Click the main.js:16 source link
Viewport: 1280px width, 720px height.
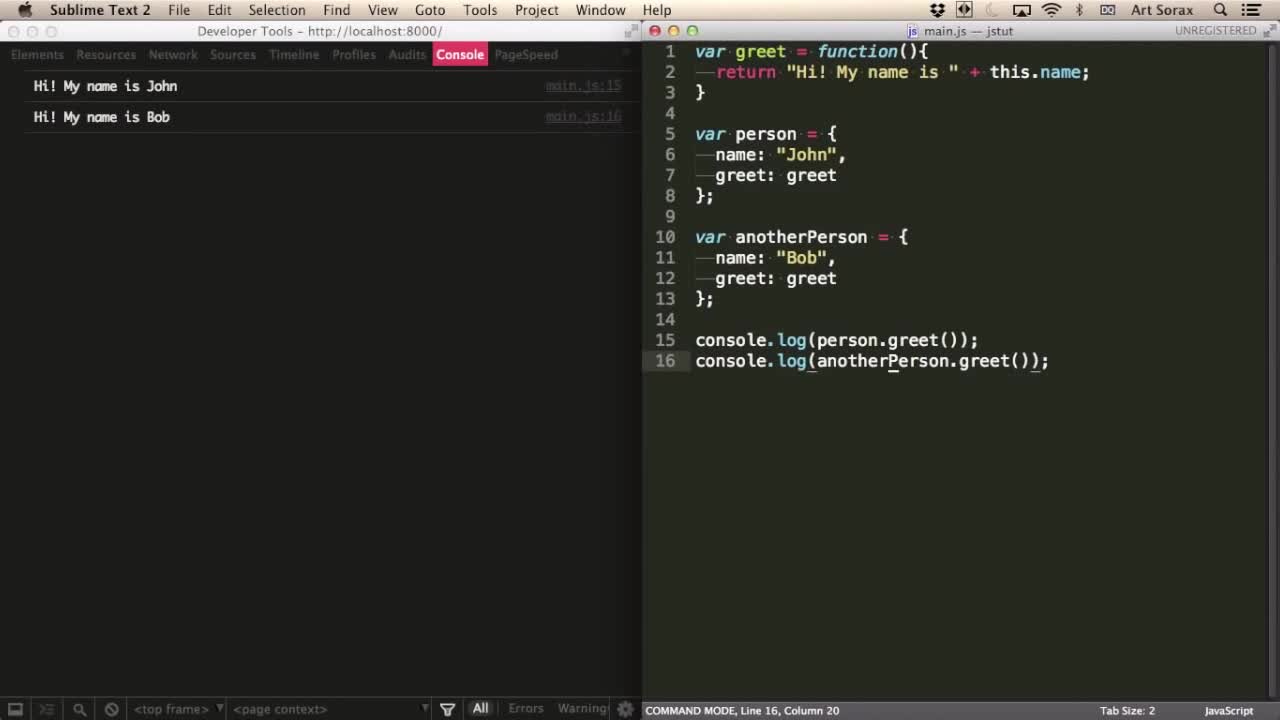583,117
